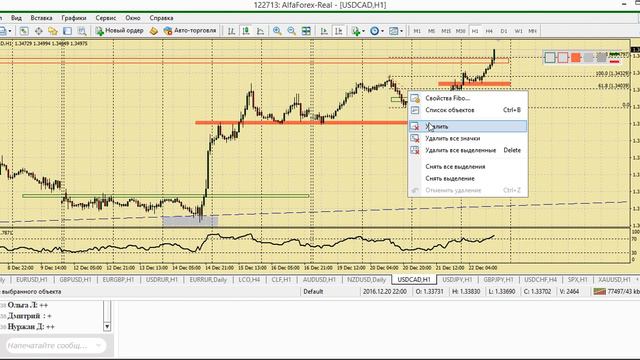
Task: Switch to the EURGBP,H1 chart tab
Action: 118,280
